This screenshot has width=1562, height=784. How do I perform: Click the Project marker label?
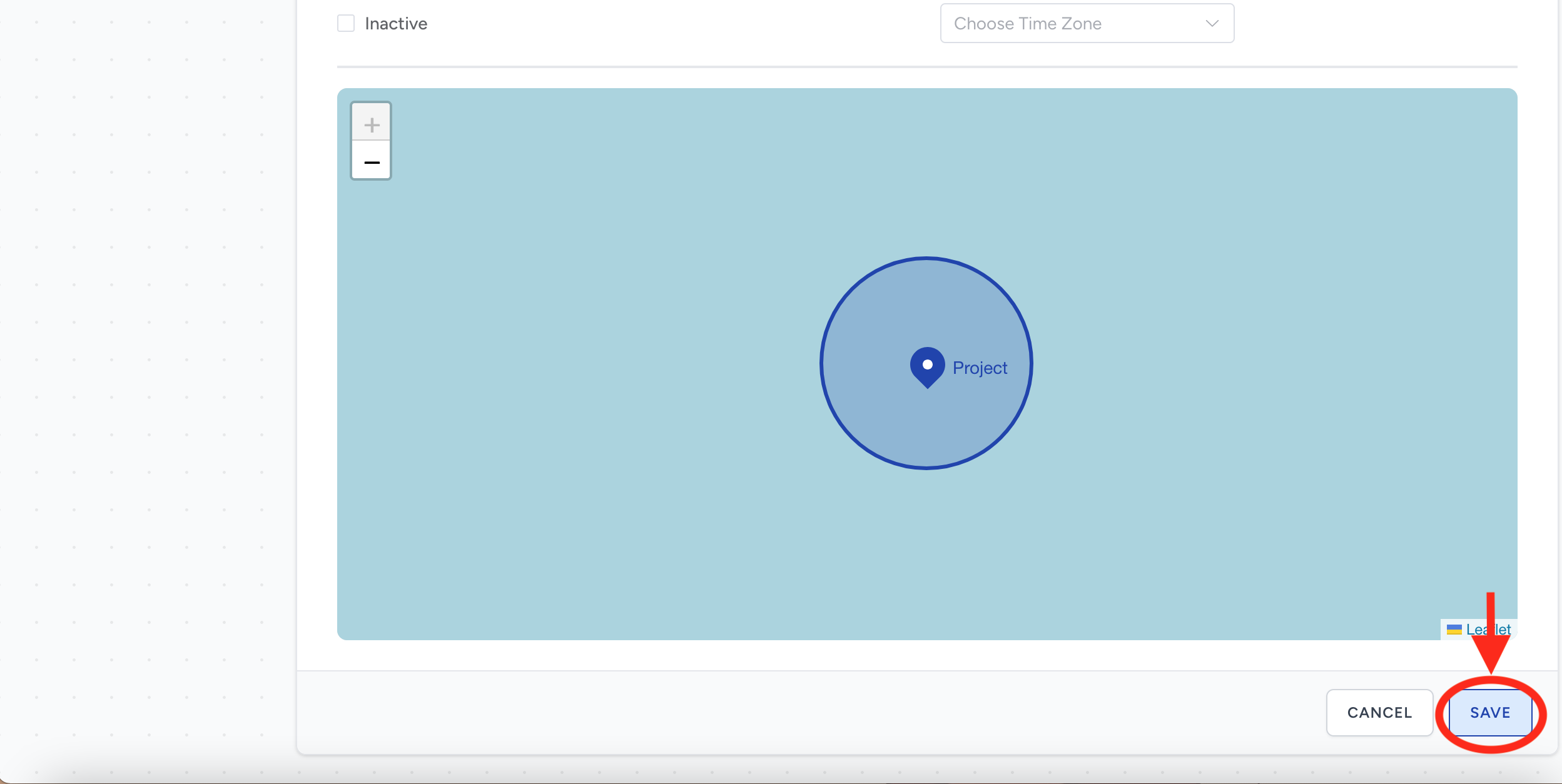click(980, 368)
